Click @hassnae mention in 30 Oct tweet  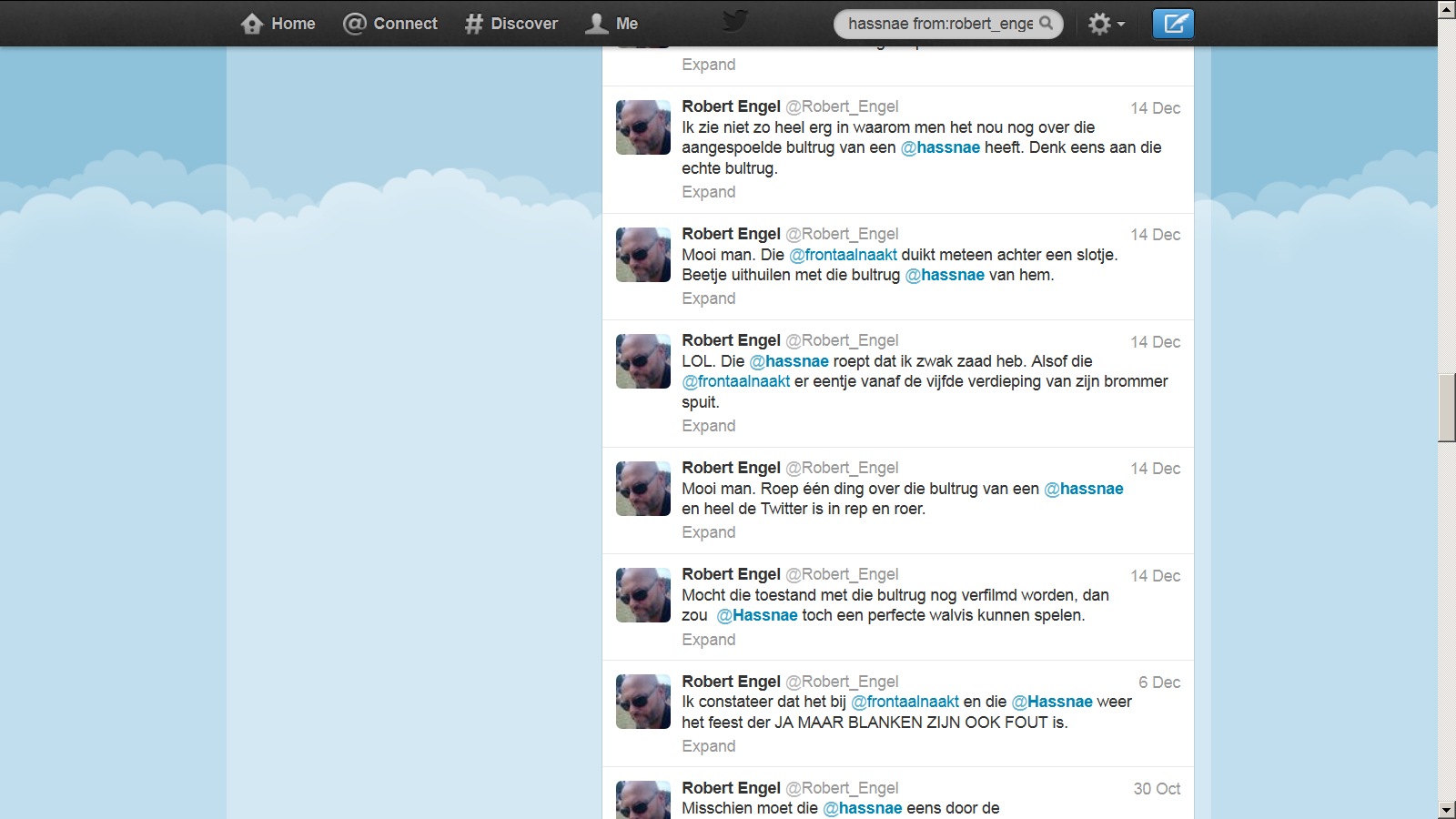(x=863, y=808)
